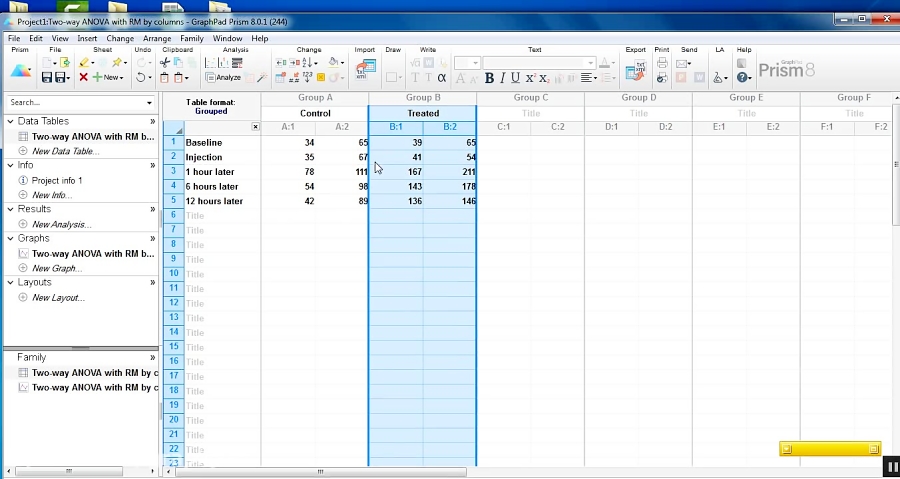Image resolution: width=900 pixels, height=479 pixels.
Task: Toggle Italic text formatting
Action: 502,78
